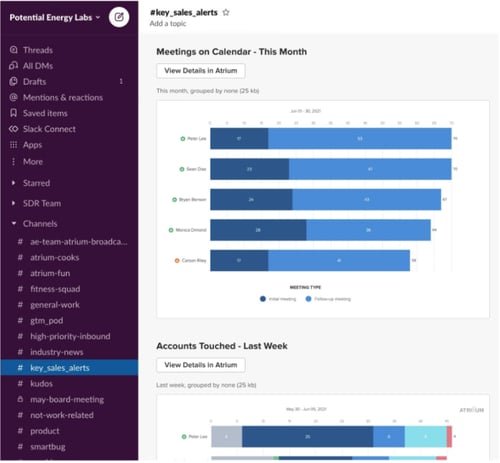
Task: Open the atrium-cooks channel
Action: click(69, 257)
